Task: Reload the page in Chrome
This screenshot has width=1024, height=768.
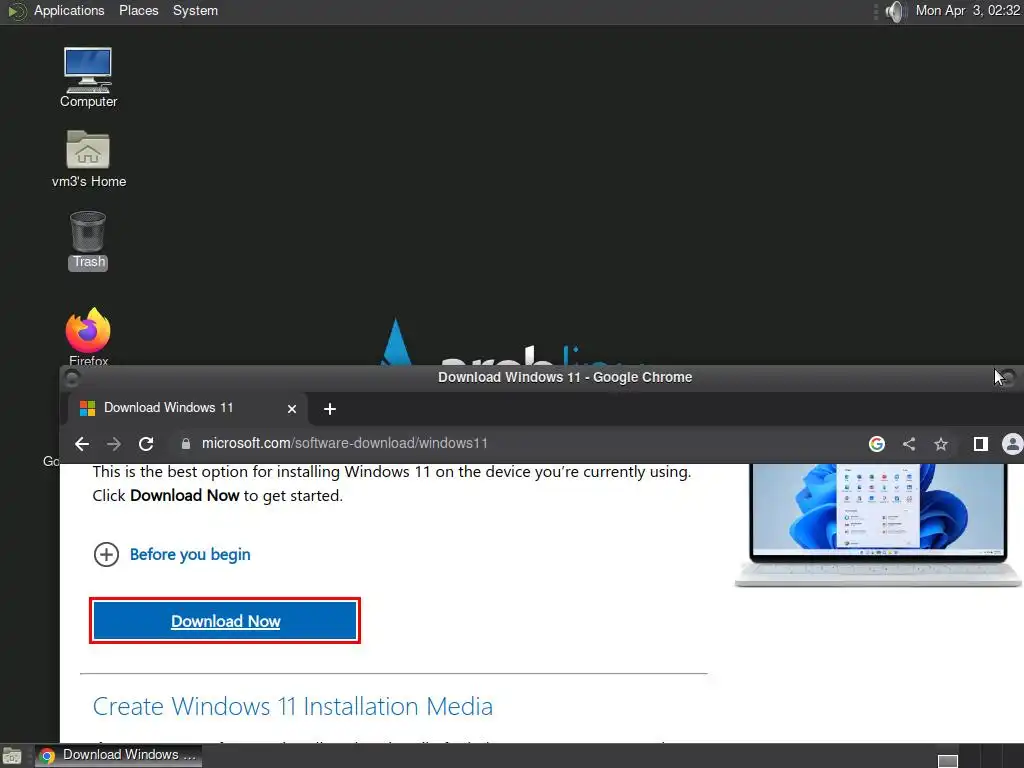Action: pos(146,444)
